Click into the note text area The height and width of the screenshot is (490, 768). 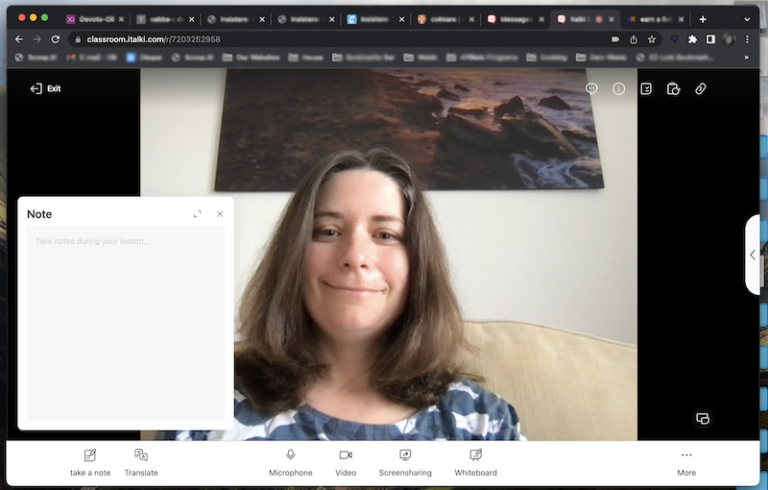(x=125, y=320)
